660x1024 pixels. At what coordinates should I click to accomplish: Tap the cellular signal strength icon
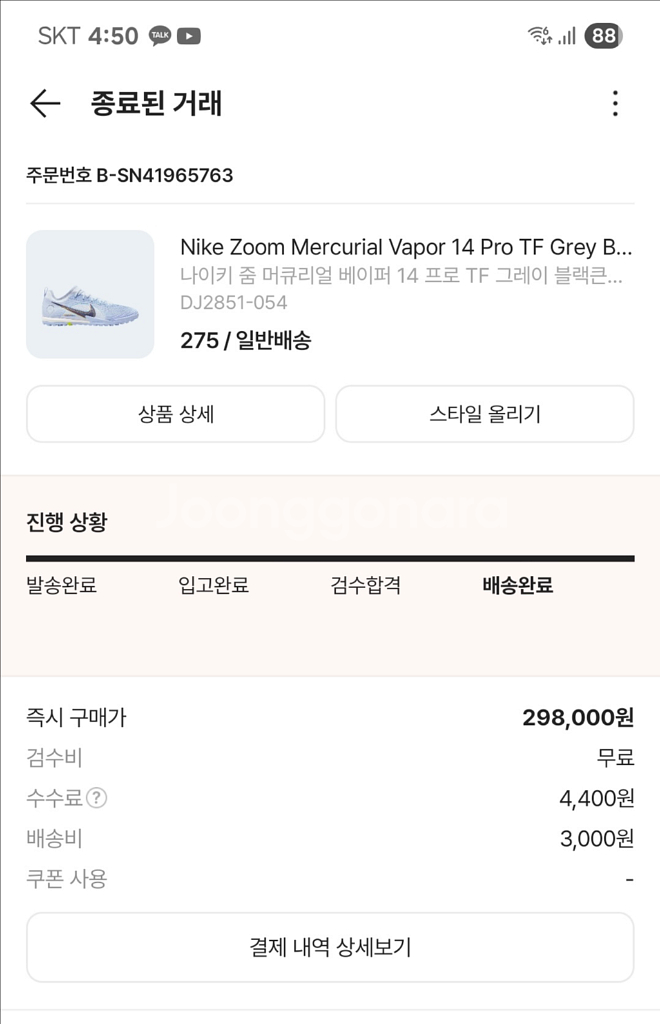point(567,36)
